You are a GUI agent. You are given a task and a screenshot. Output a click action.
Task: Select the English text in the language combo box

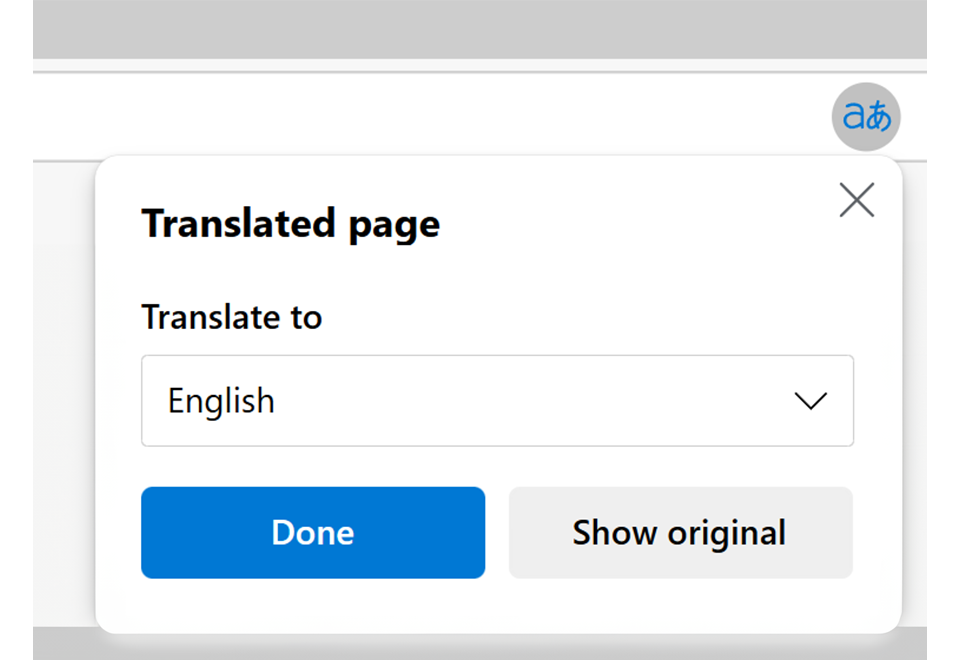(x=221, y=401)
